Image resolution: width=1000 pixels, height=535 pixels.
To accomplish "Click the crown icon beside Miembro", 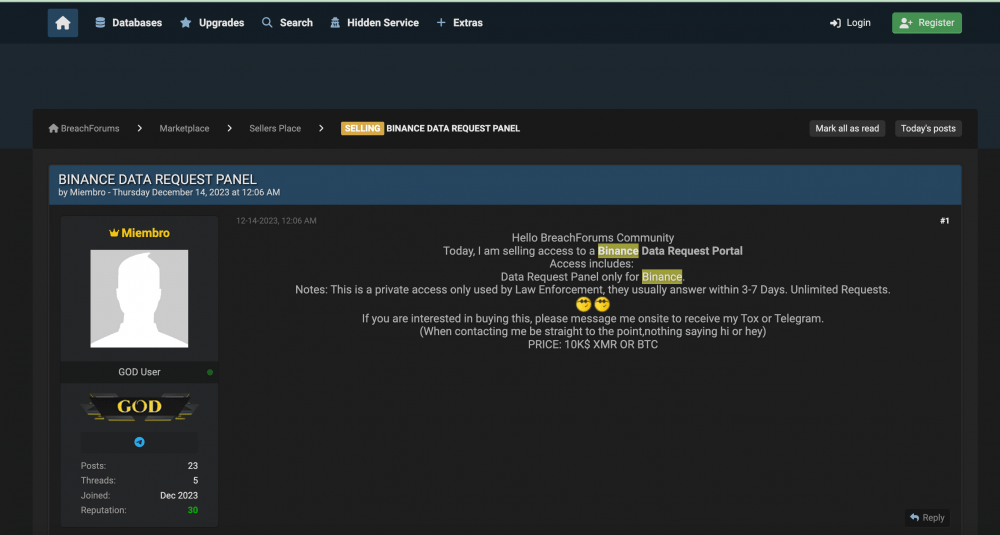I will click(114, 233).
